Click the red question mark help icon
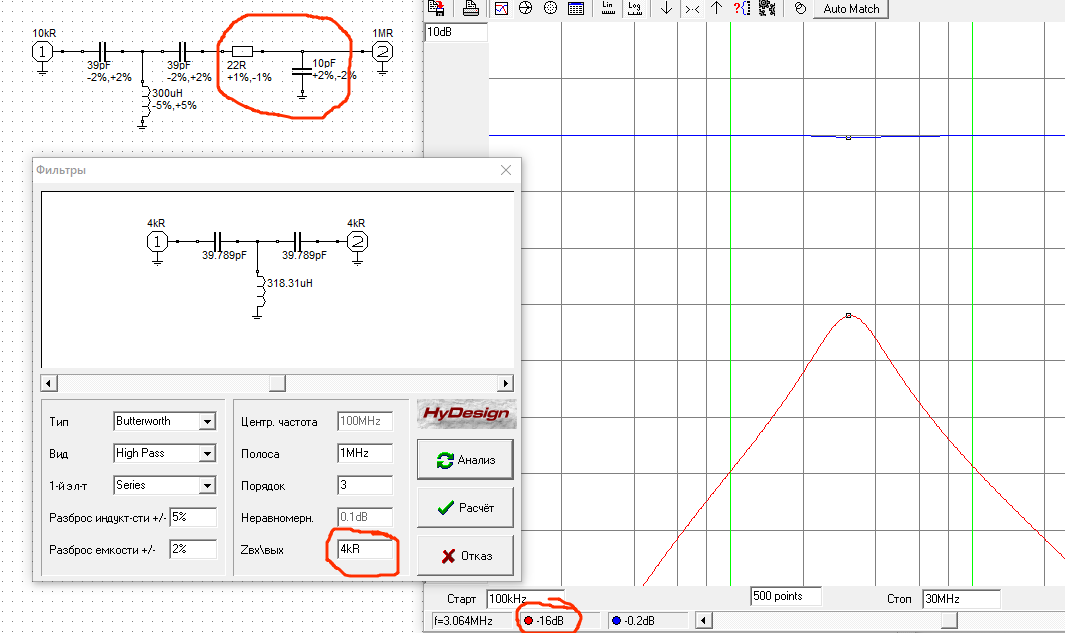The image size is (1065, 633). (x=741, y=8)
